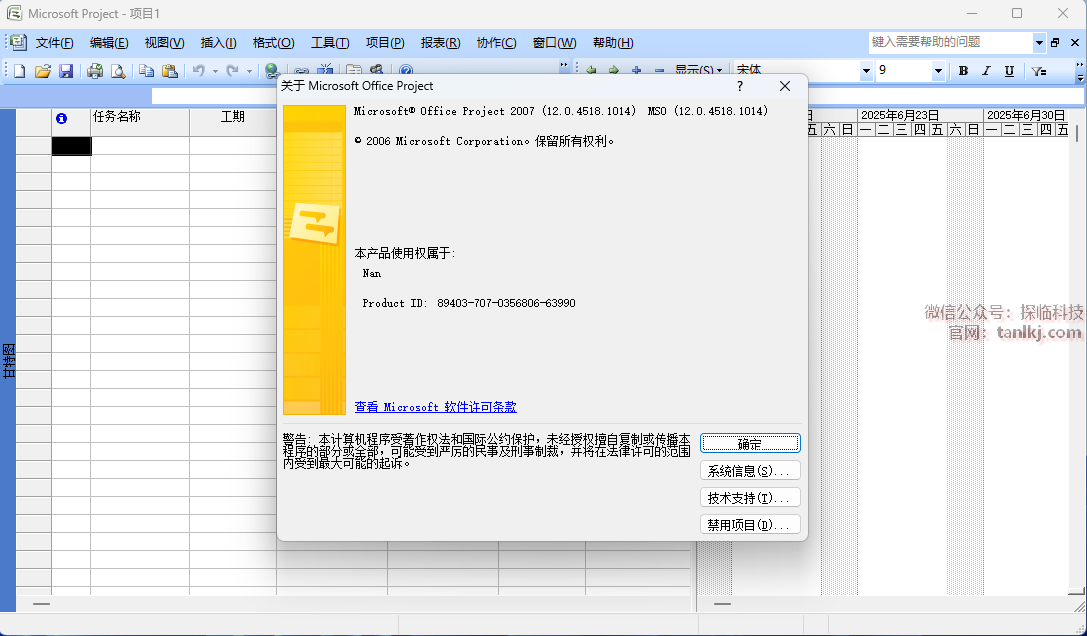Open a file with the folder icon
This screenshot has height=636, width=1087.
coord(42,71)
